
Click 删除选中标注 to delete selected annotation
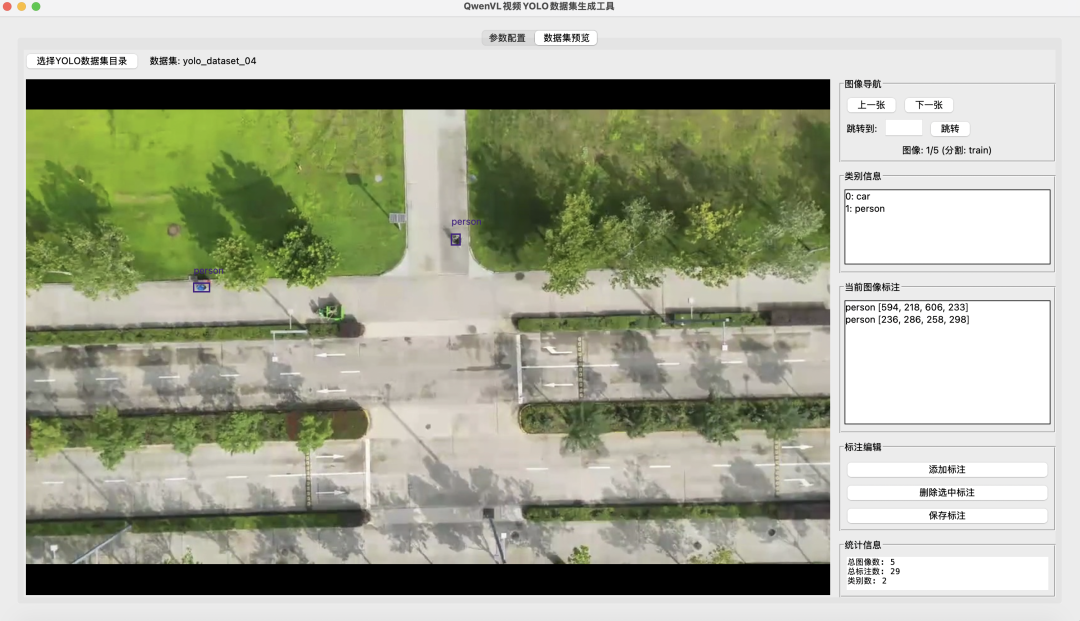946,493
